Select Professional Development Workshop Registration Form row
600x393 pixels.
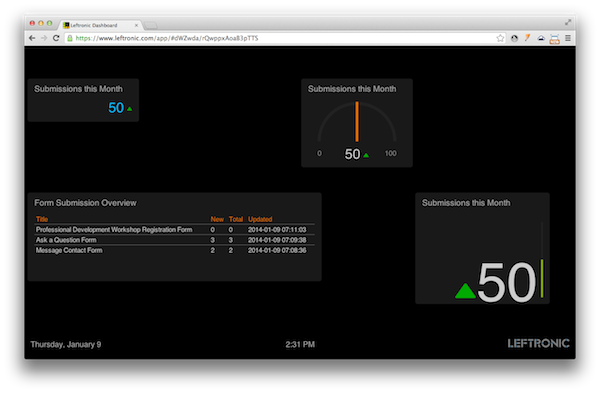[174, 230]
